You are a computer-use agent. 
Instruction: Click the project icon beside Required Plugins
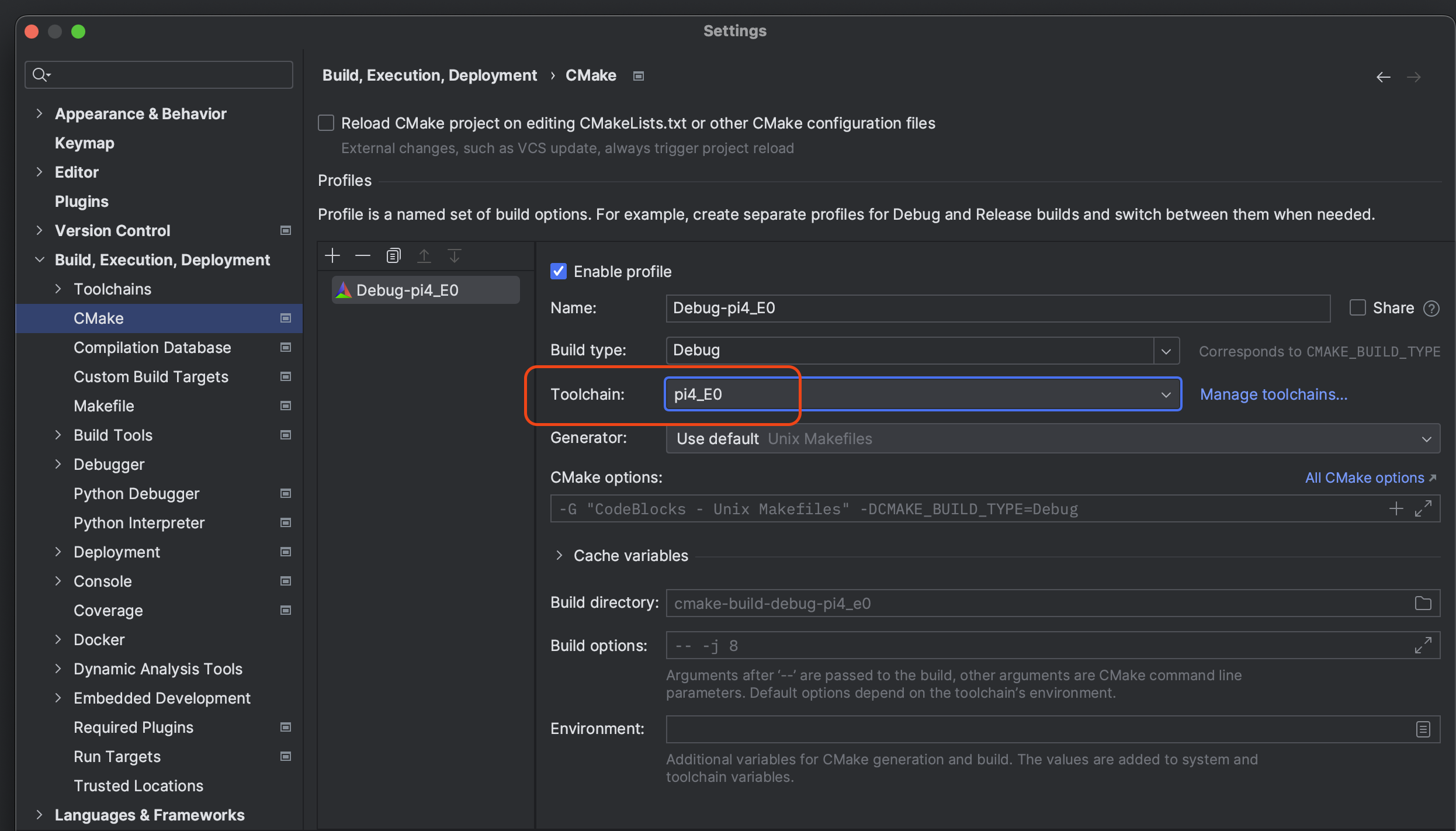tap(286, 727)
